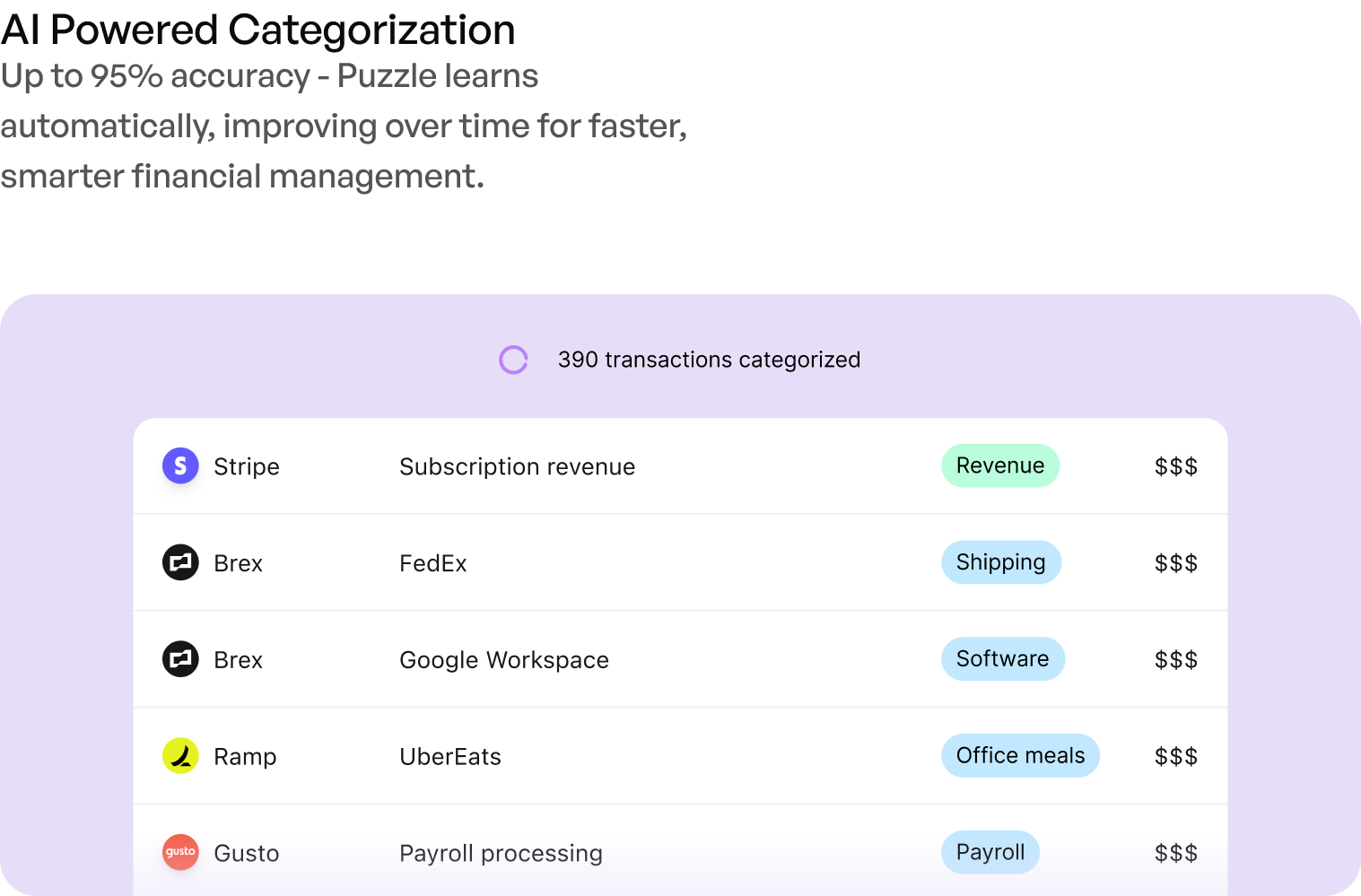Select the Office meals category tag
Screen dimensions: 1361x896
point(1020,755)
